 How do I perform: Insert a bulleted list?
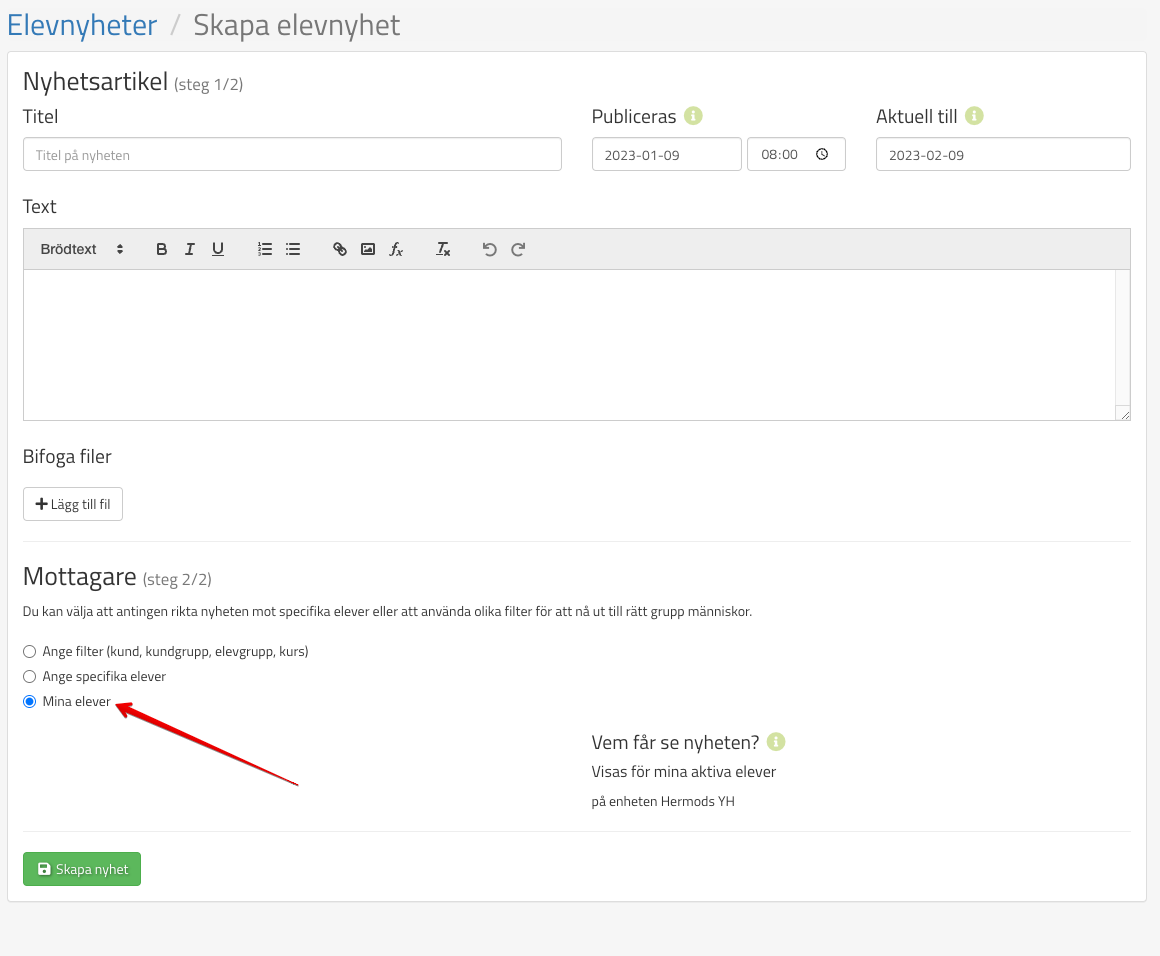click(293, 249)
